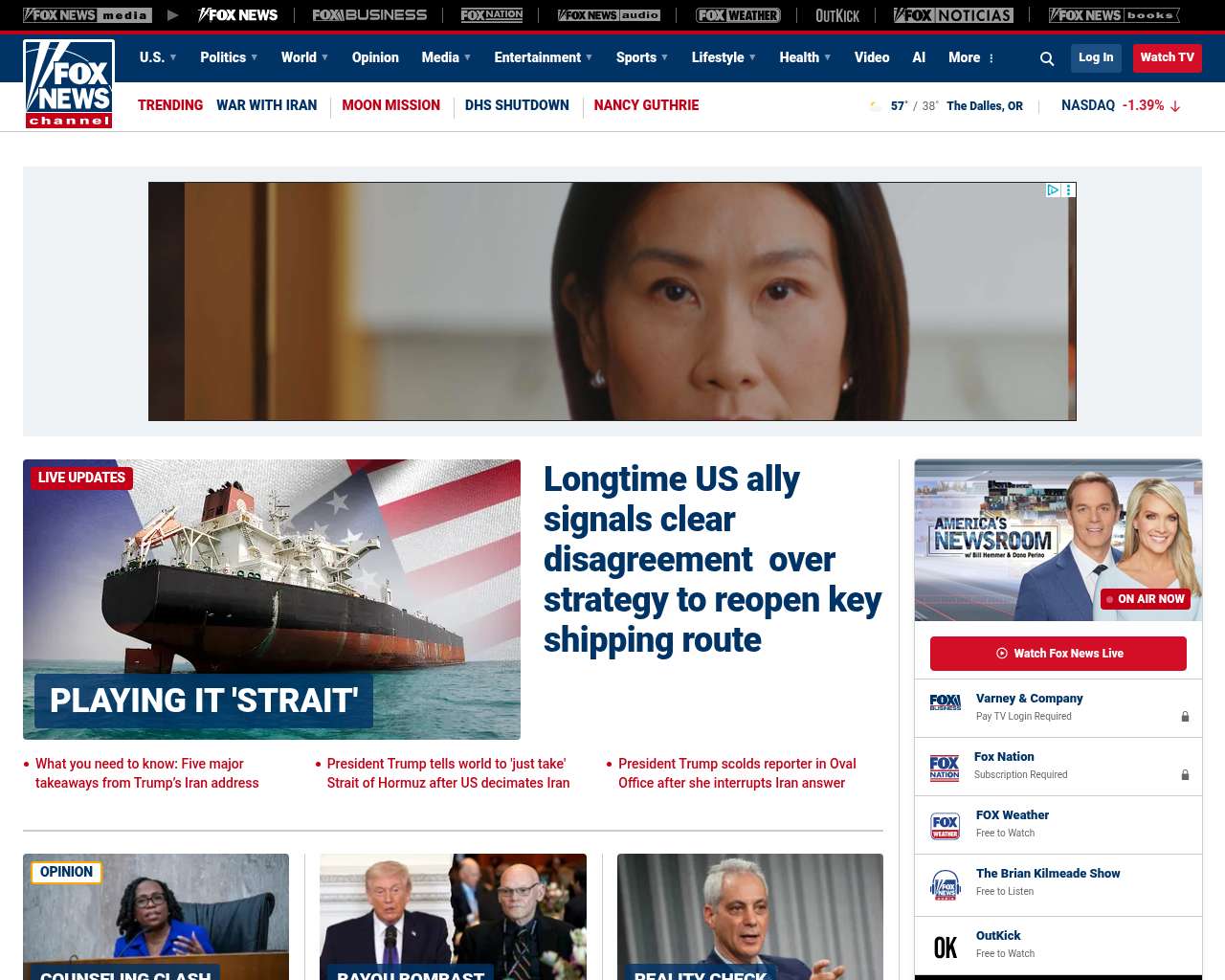This screenshot has width=1225, height=980.
Task: Click the Fox Nation icon in the watch list
Action: [945, 768]
